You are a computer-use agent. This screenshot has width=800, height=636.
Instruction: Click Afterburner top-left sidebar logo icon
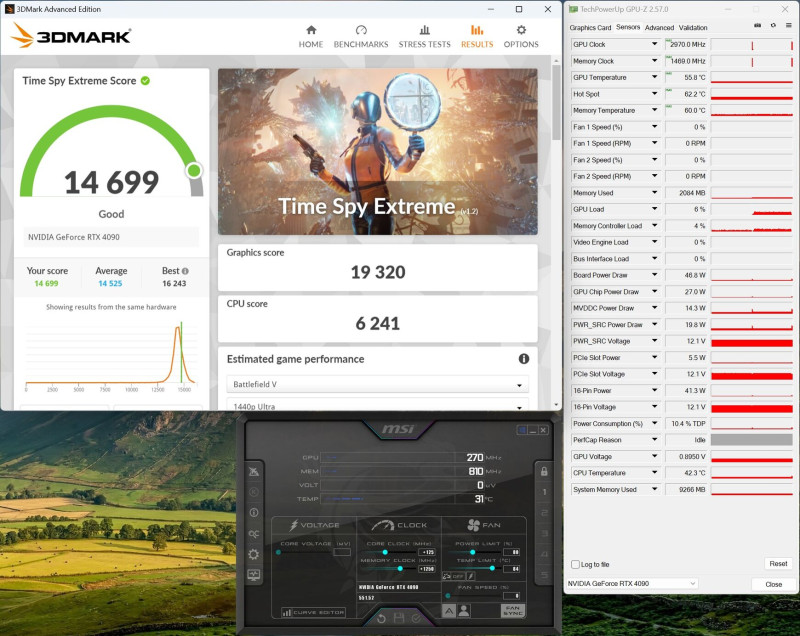(254, 471)
